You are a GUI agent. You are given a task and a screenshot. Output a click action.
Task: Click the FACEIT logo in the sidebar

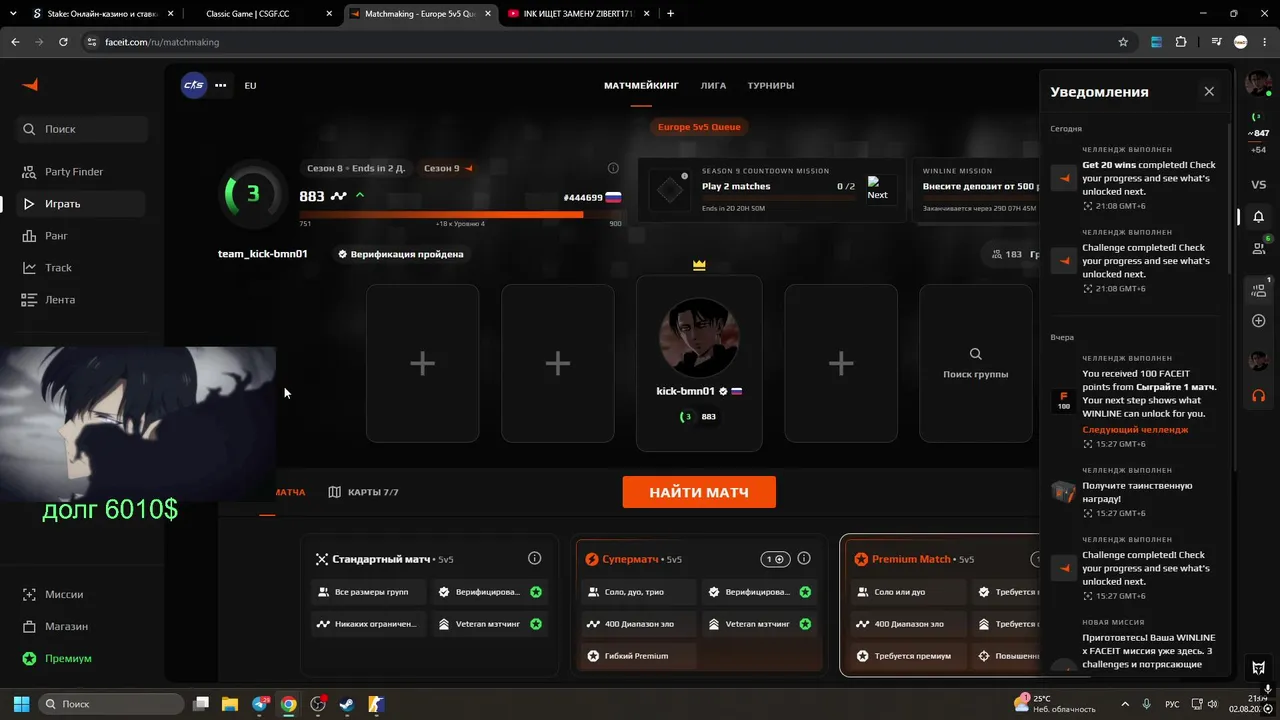30,85
